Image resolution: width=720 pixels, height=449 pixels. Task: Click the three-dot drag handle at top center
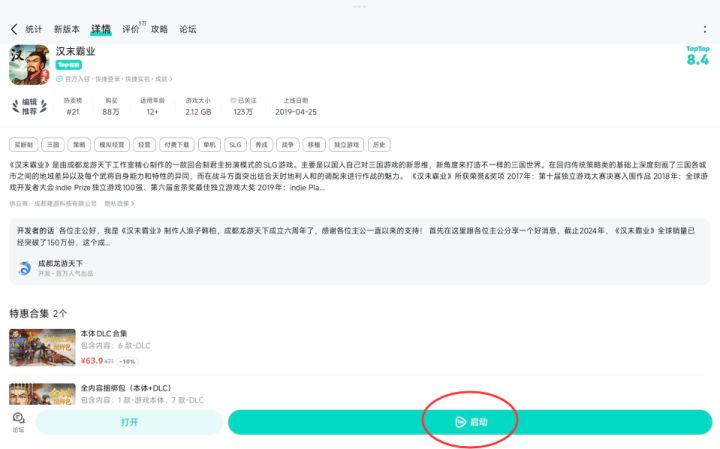(360, 6)
